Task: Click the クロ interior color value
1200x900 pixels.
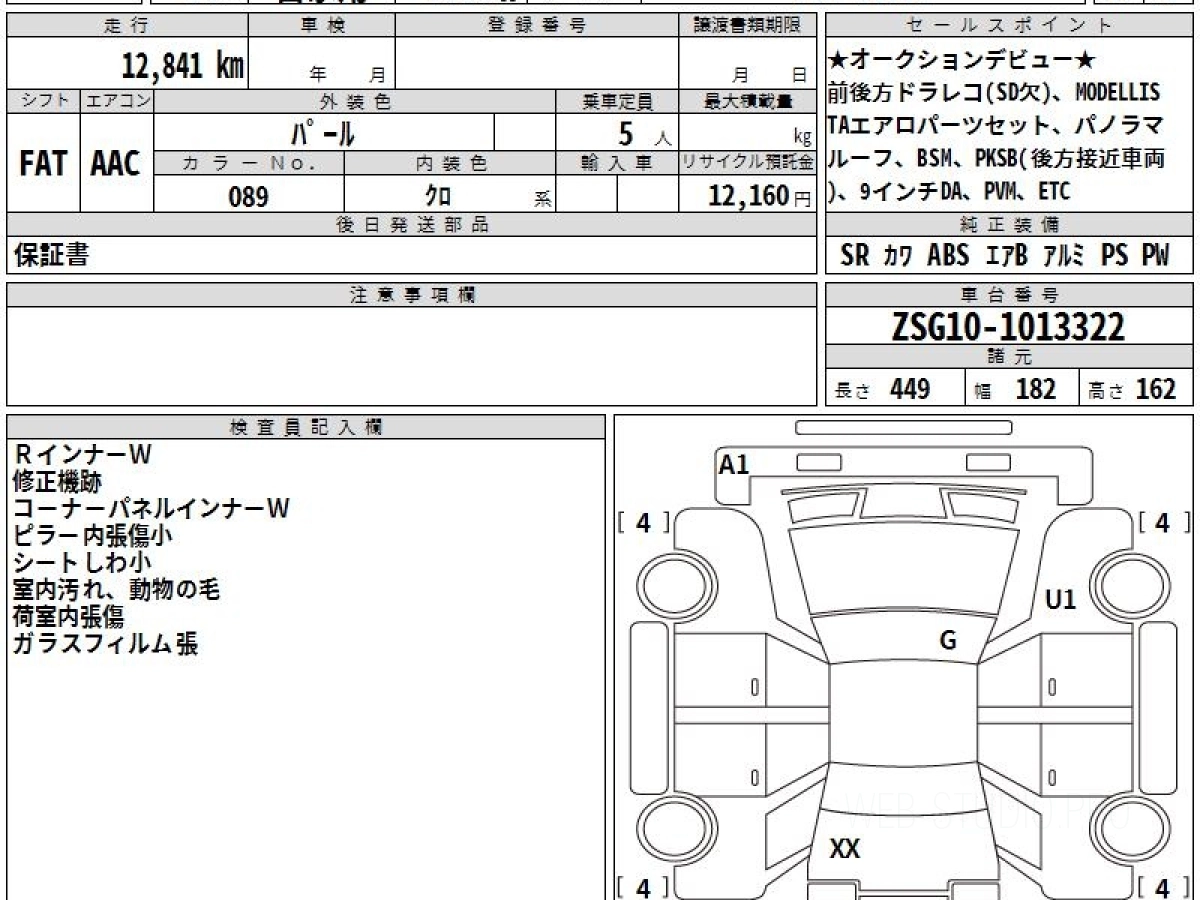Action: pyautogui.click(x=438, y=197)
